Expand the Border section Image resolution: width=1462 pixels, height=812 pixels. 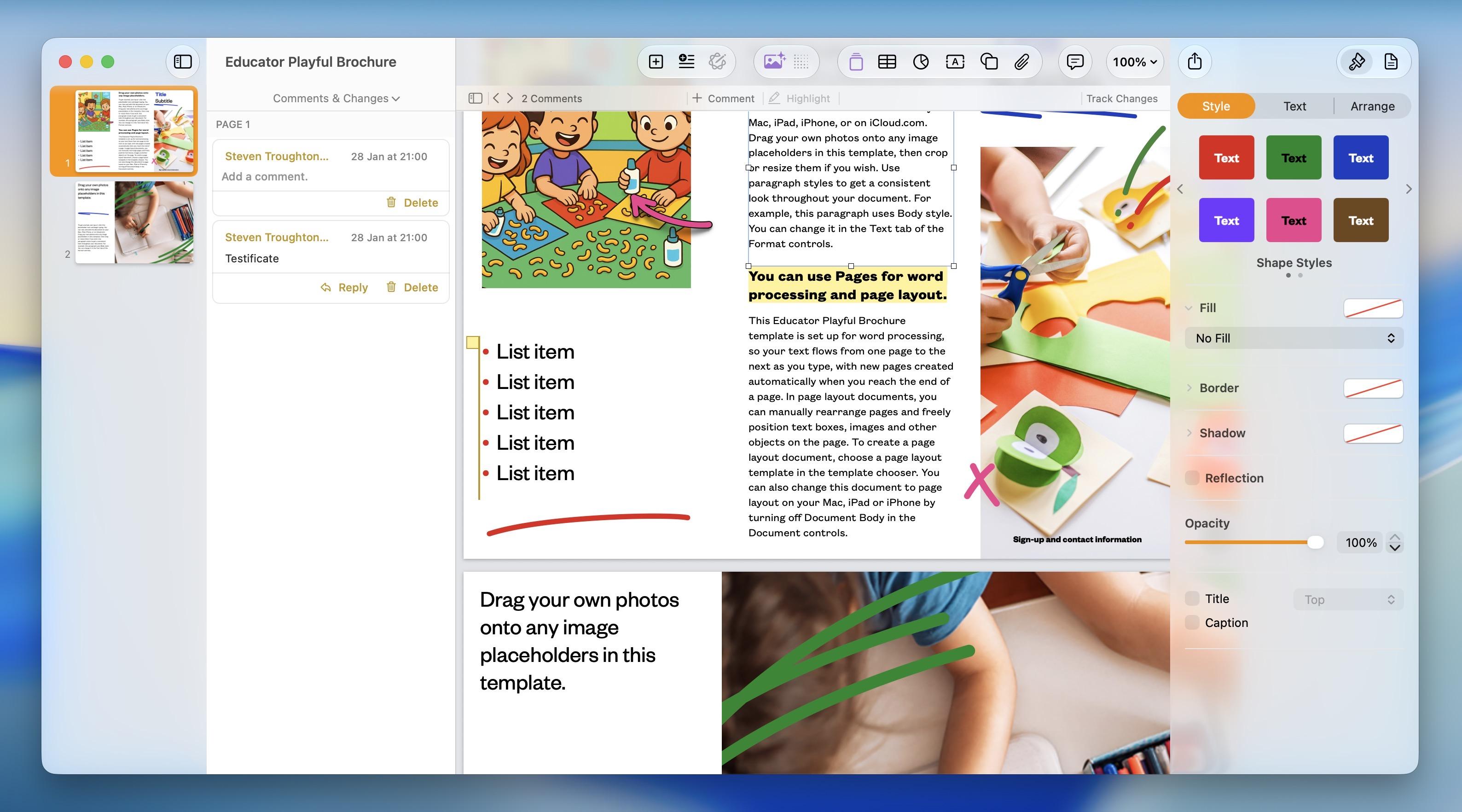[x=1189, y=388]
